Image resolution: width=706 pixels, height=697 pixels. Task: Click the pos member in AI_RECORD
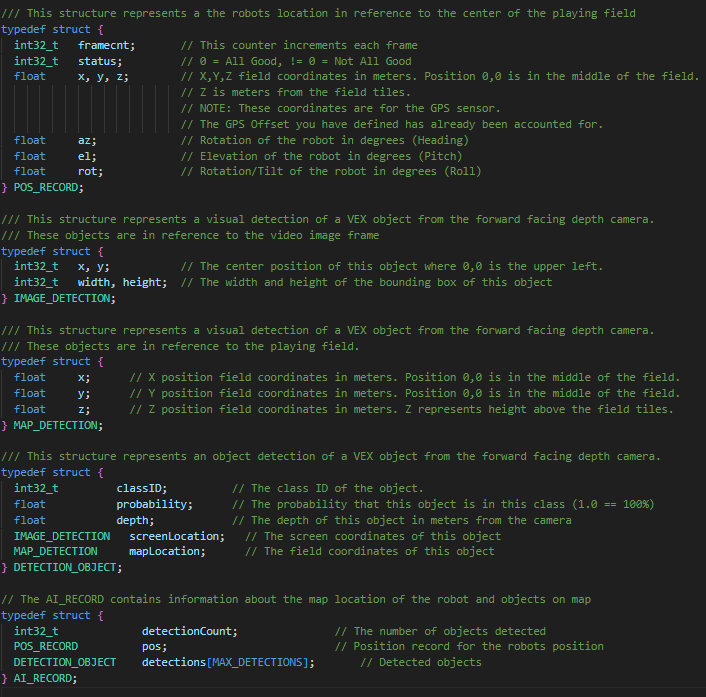[x=154, y=646]
